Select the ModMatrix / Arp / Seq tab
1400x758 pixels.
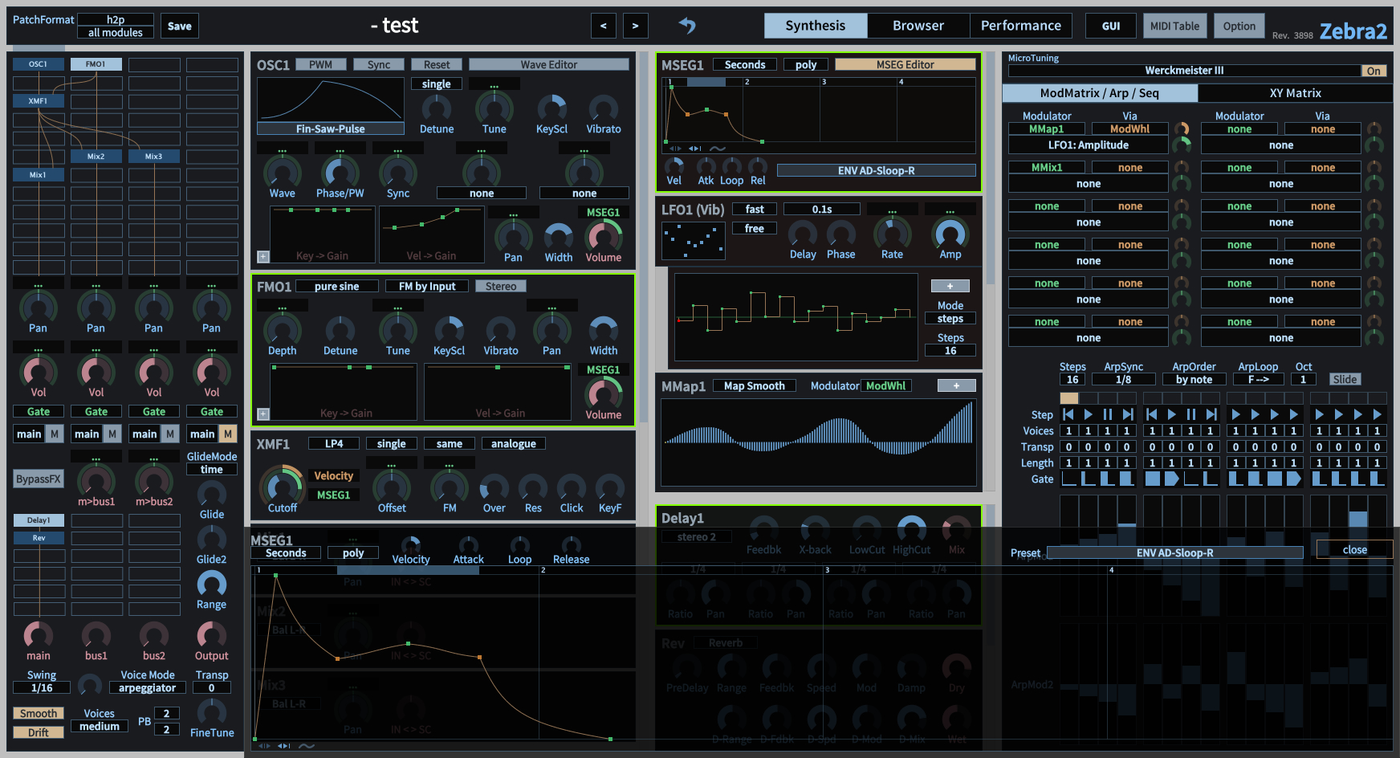[x=1100, y=93]
